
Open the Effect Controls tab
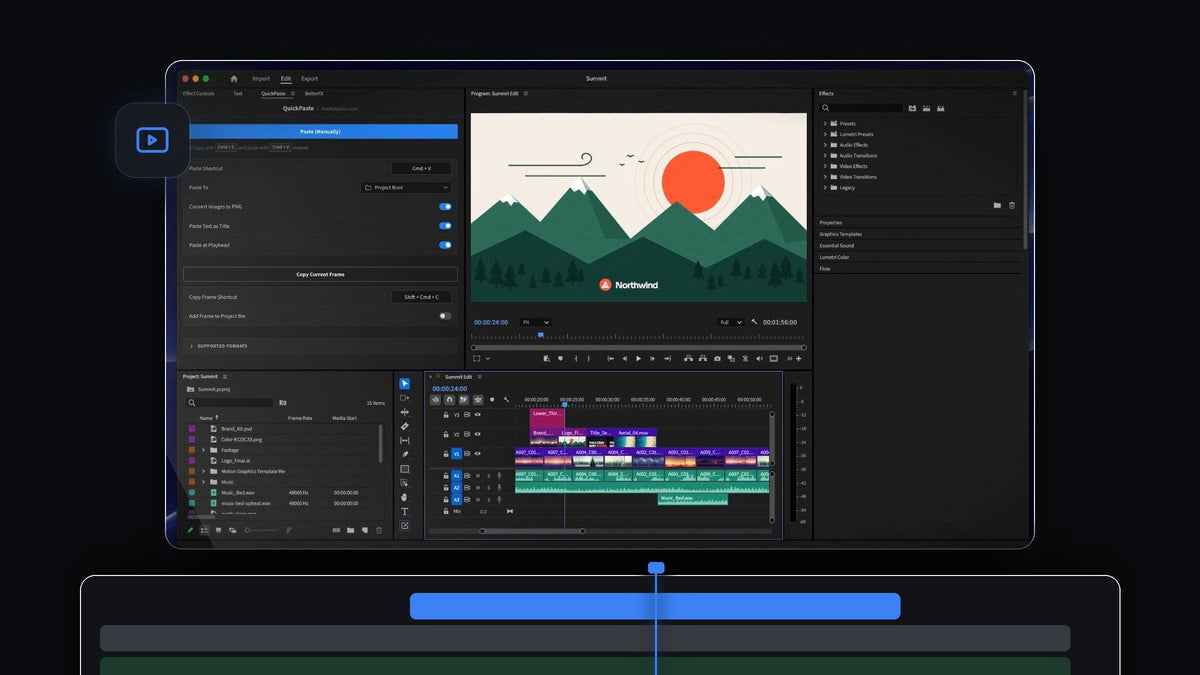tap(198, 93)
